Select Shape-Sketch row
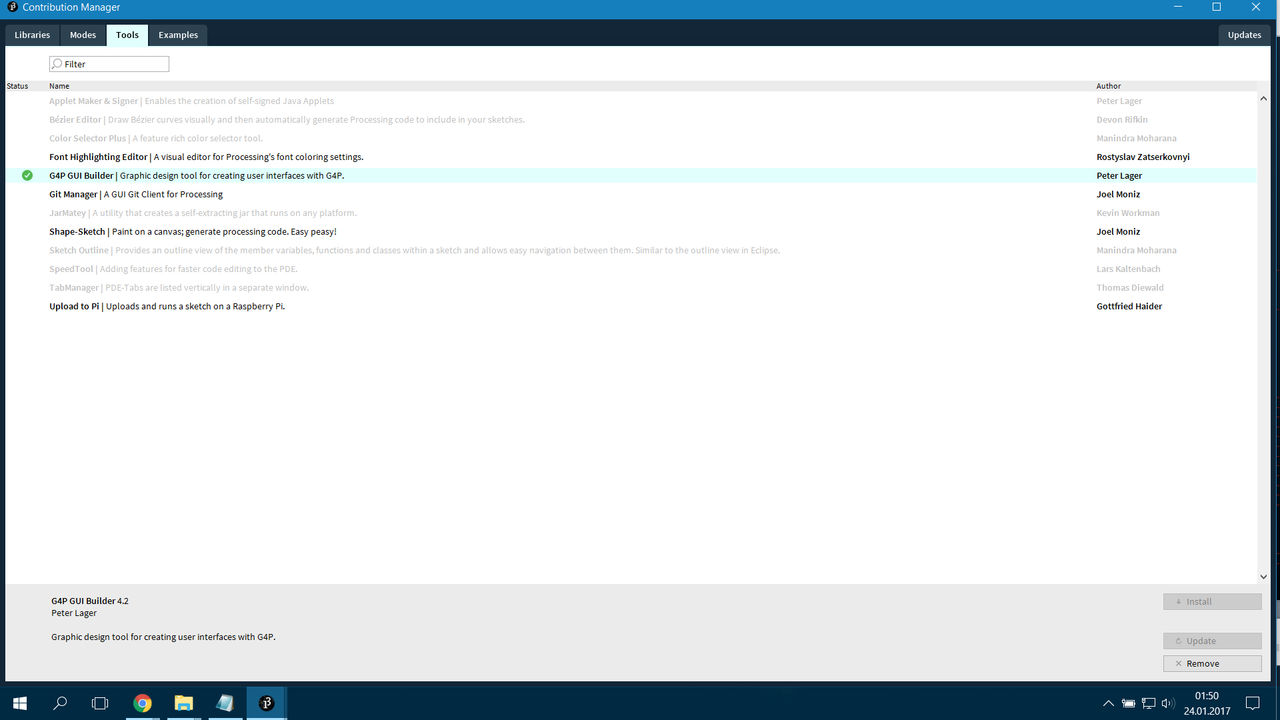The width and height of the screenshot is (1280, 720). (631, 231)
